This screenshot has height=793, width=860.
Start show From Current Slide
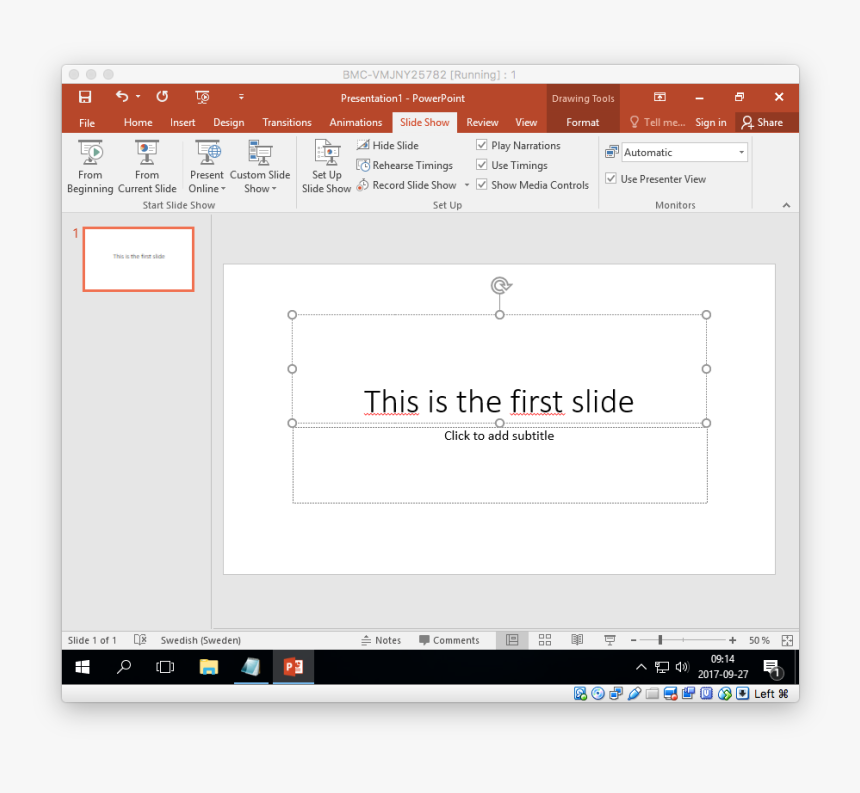coord(147,165)
